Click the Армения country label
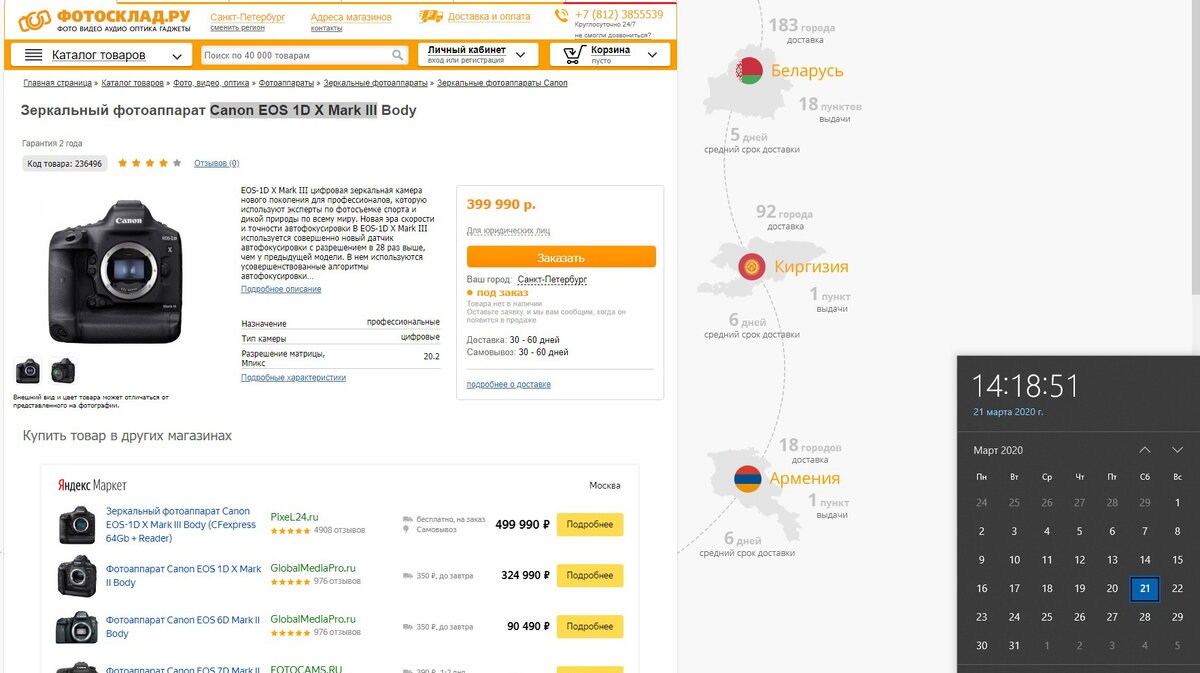 [x=804, y=478]
